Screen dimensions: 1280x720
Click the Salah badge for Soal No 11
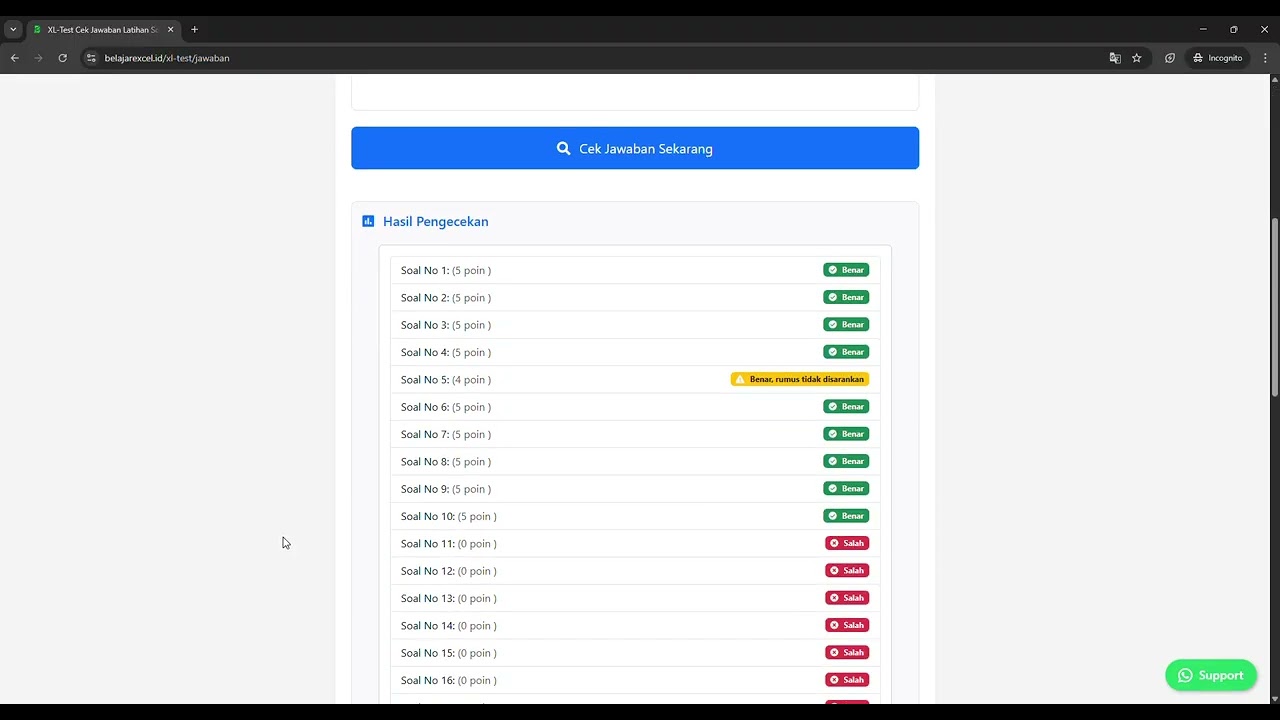coord(847,543)
